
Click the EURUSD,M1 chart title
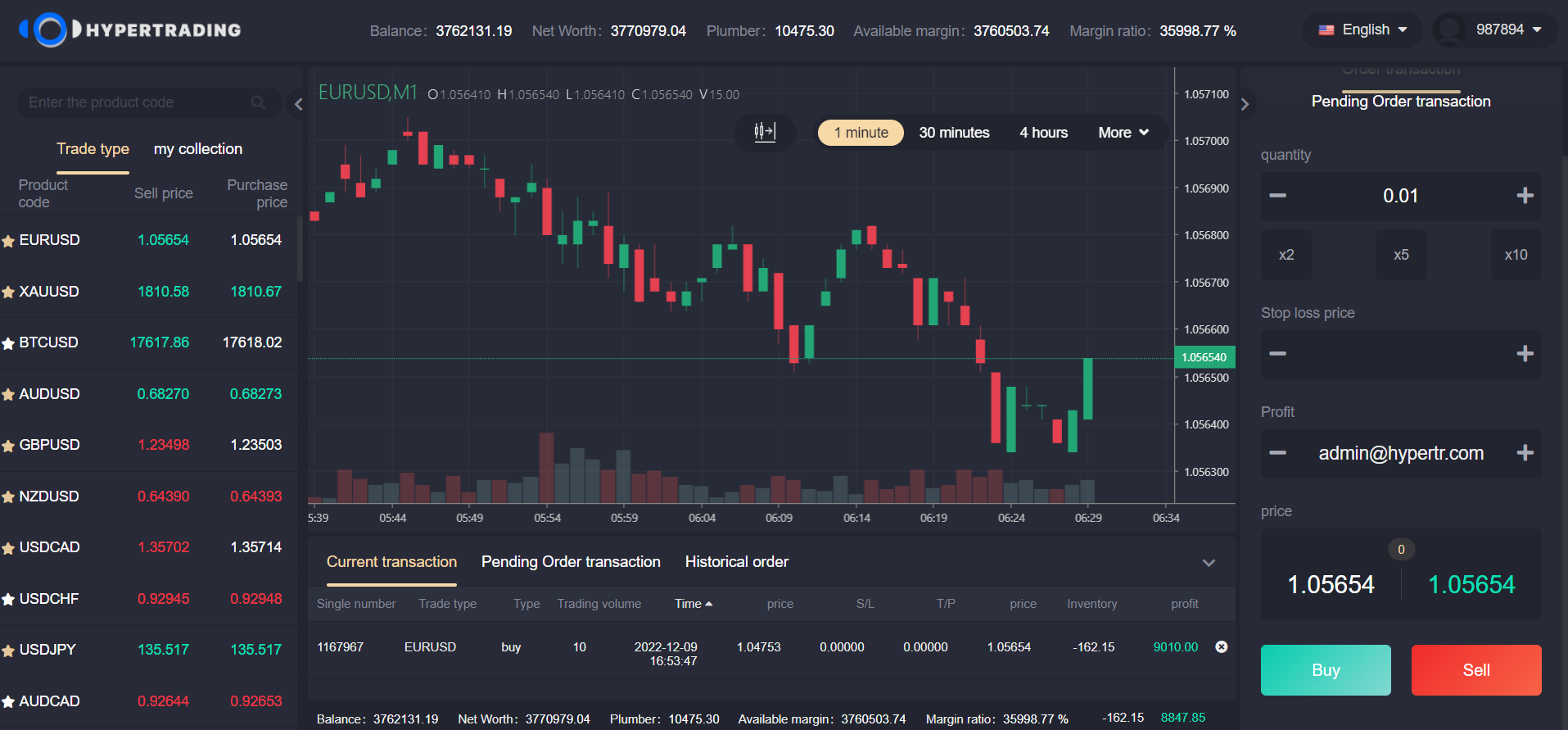(x=368, y=93)
